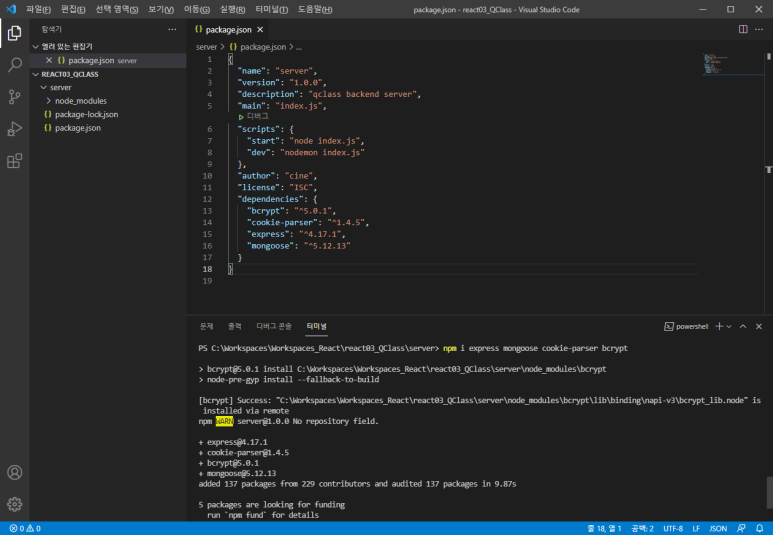The height and width of the screenshot is (535, 773).
Task: Click the "mongoose" dependency line
Action: coord(299,246)
